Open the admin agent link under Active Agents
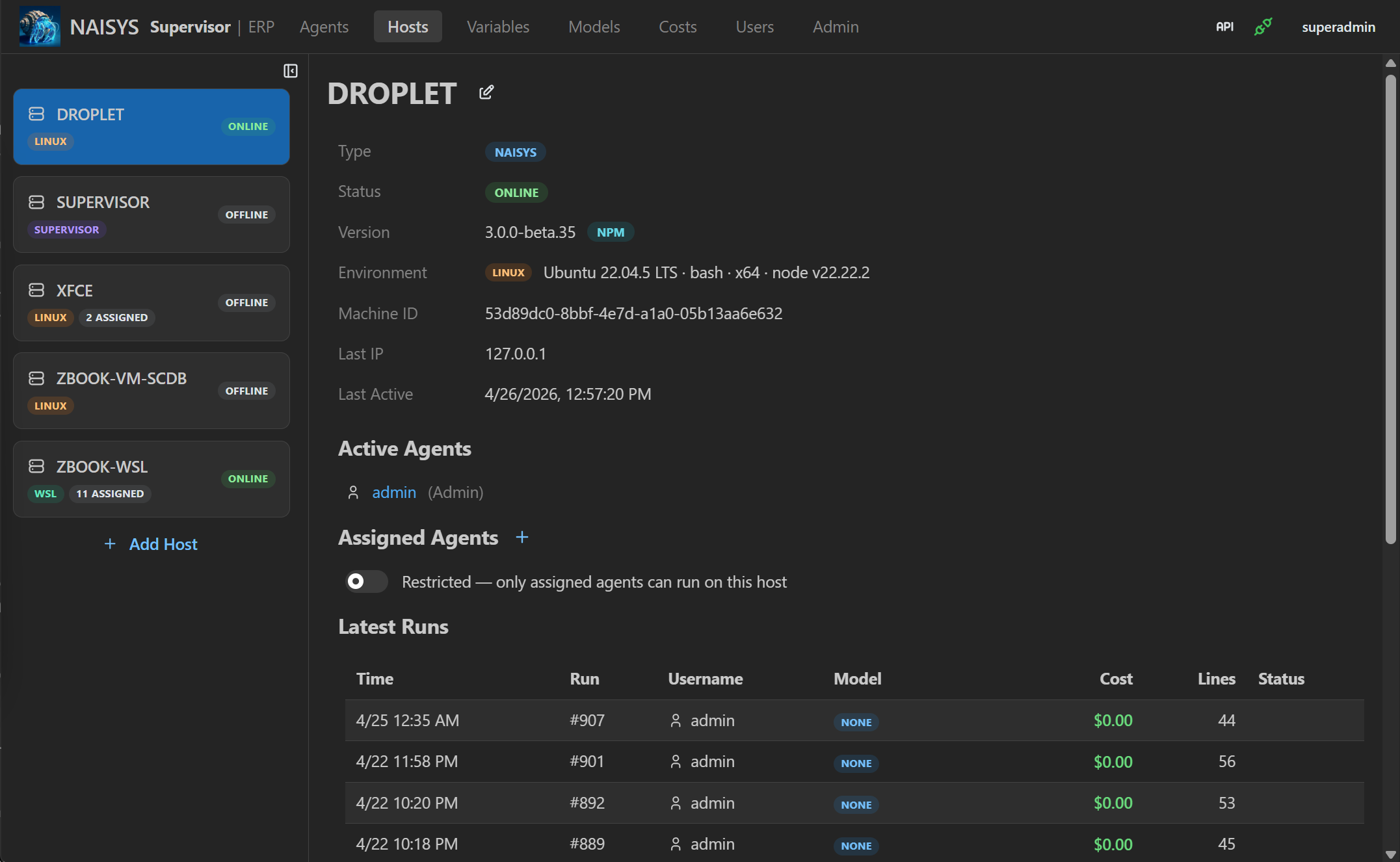The height and width of the screenshot is (862, 1400). click(x=394, y=492)
